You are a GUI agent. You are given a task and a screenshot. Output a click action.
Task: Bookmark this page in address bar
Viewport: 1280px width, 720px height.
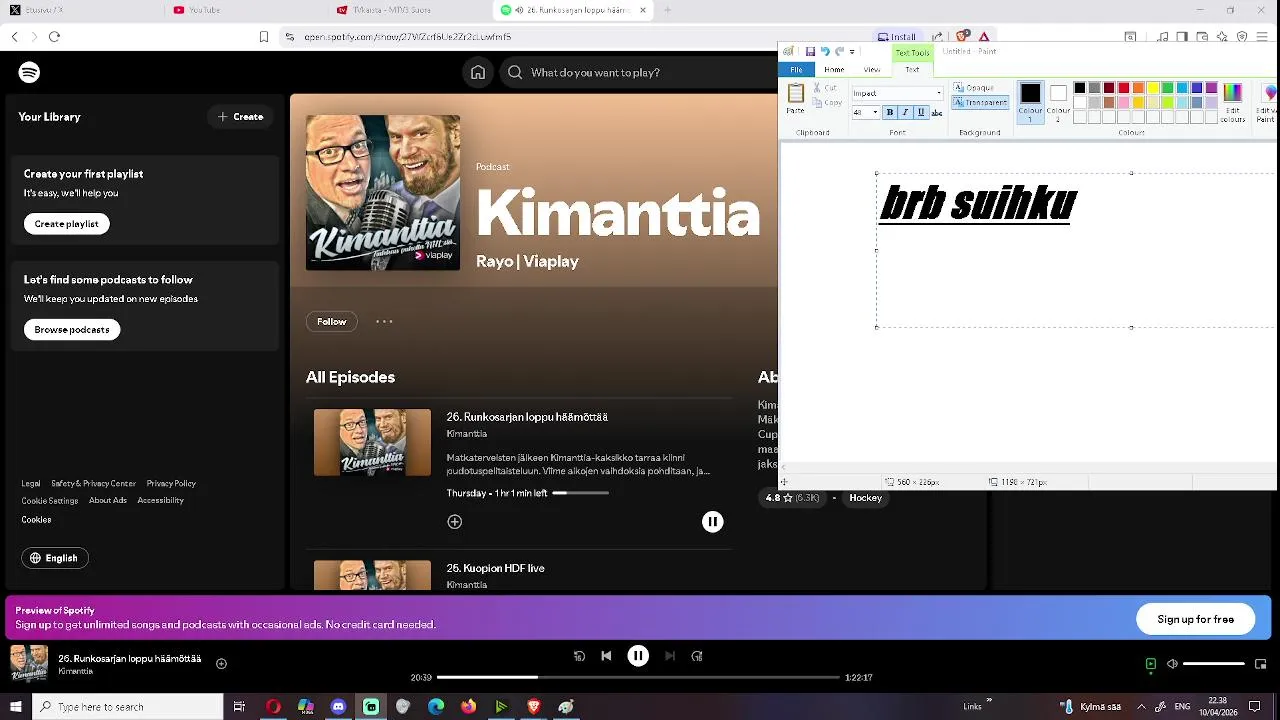tap(264, 37)
